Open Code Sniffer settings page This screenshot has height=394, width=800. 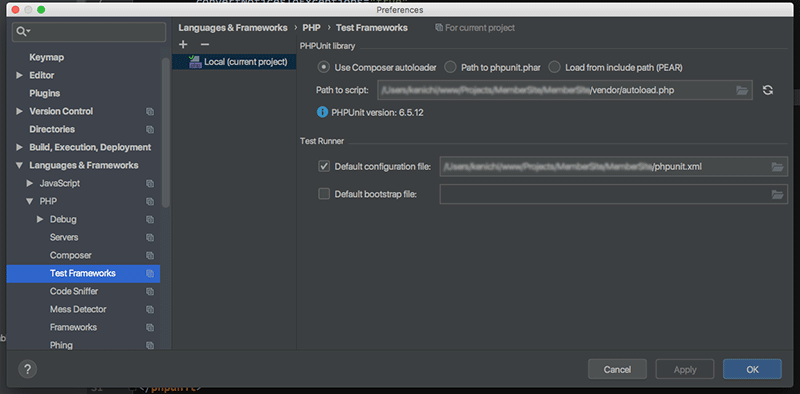[74, 291]
